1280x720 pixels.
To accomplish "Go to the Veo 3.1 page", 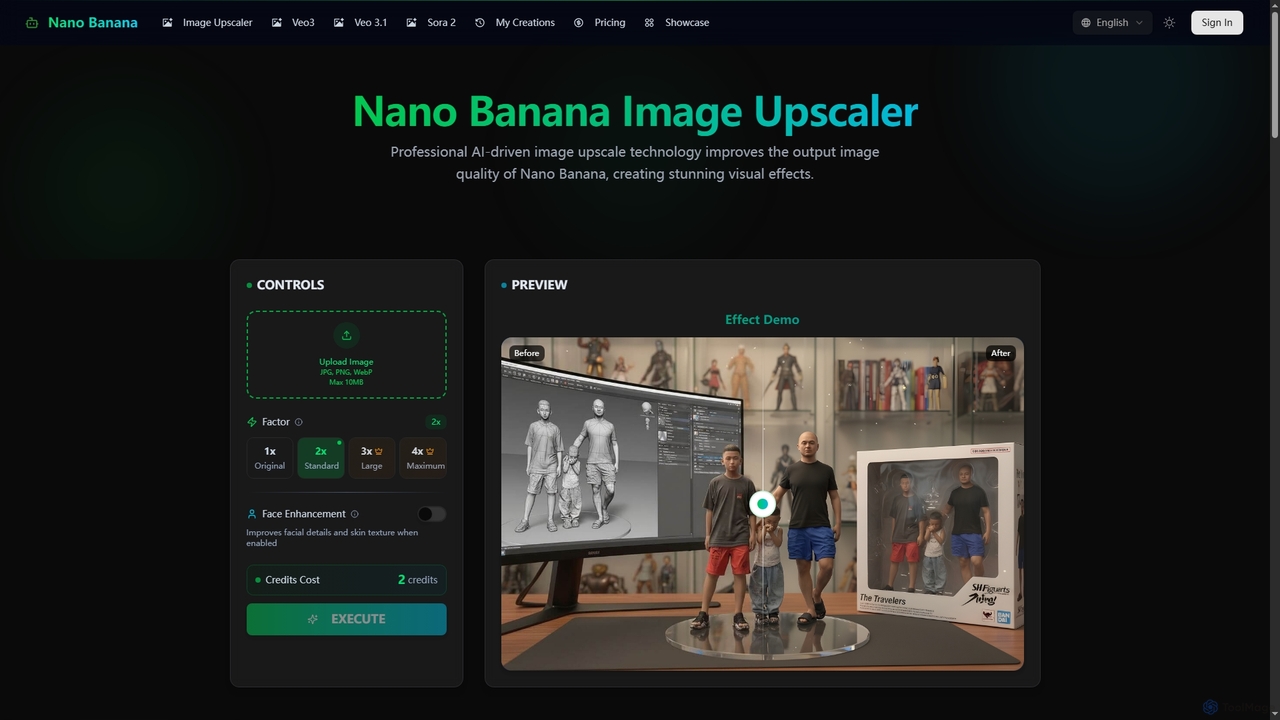I will (x=360, y=22).
